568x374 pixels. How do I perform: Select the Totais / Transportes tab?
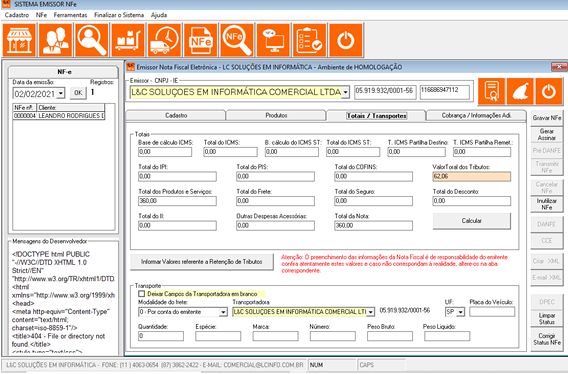(376, 116)
